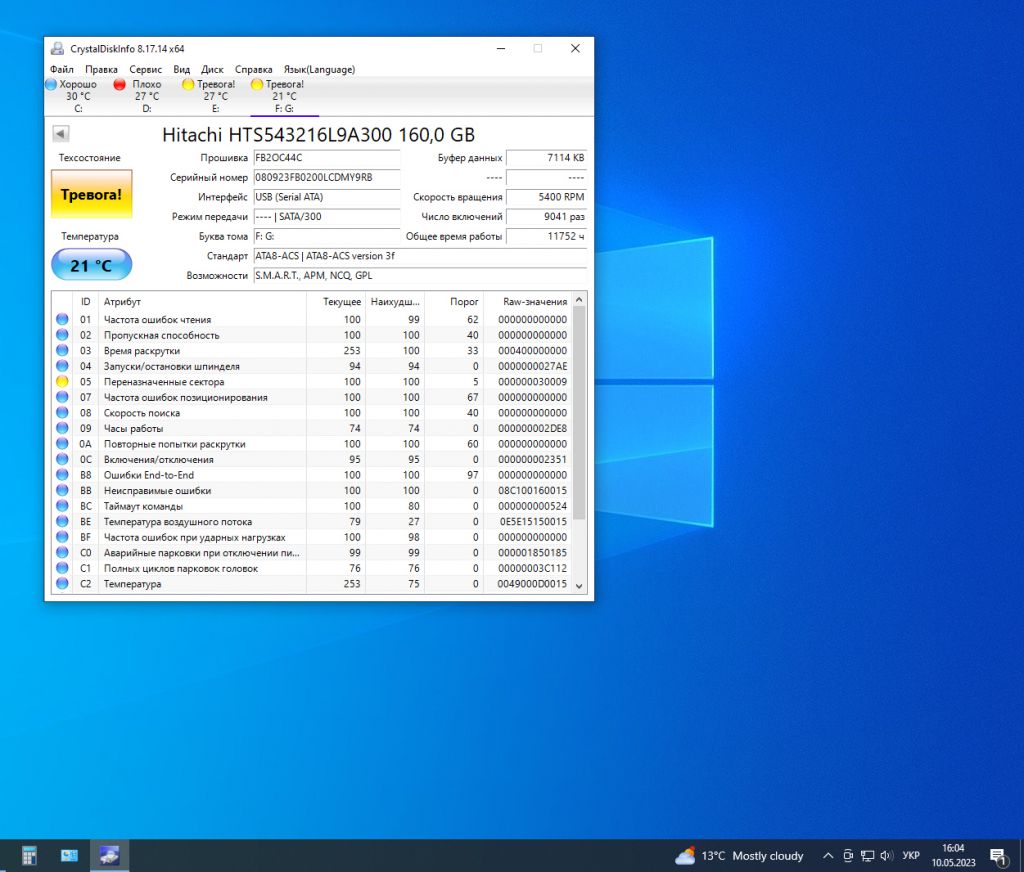The image size is (1024, 872).
Task: Open the notification center icon
Action: [x=997, y=856]
